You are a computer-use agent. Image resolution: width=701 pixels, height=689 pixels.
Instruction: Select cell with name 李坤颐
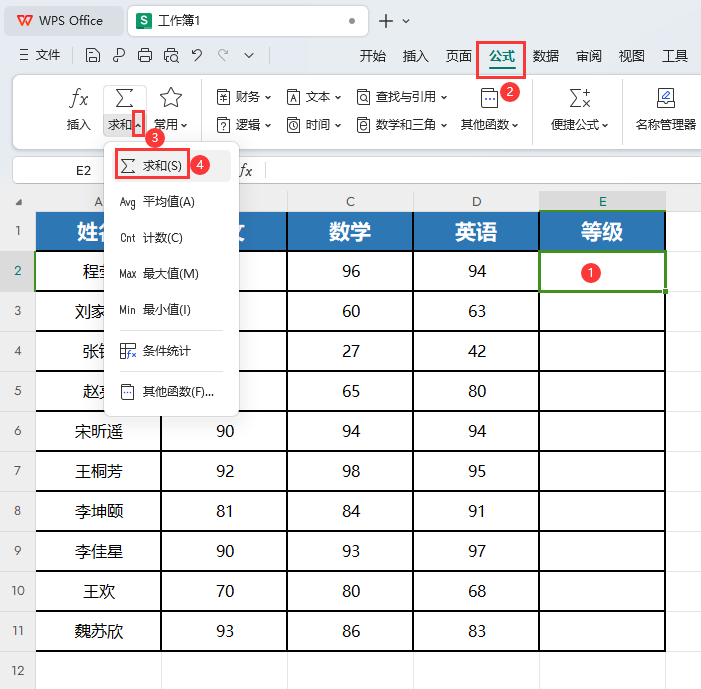[98, 511]
